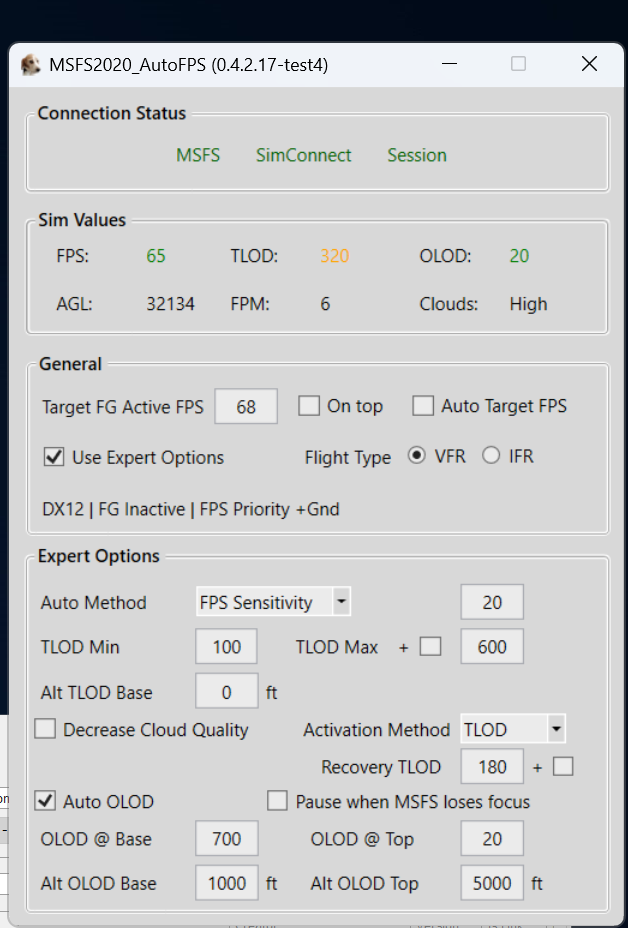Click the FPM value 6
The height and width of the screenshot is (928, 628).
(325, 304)
